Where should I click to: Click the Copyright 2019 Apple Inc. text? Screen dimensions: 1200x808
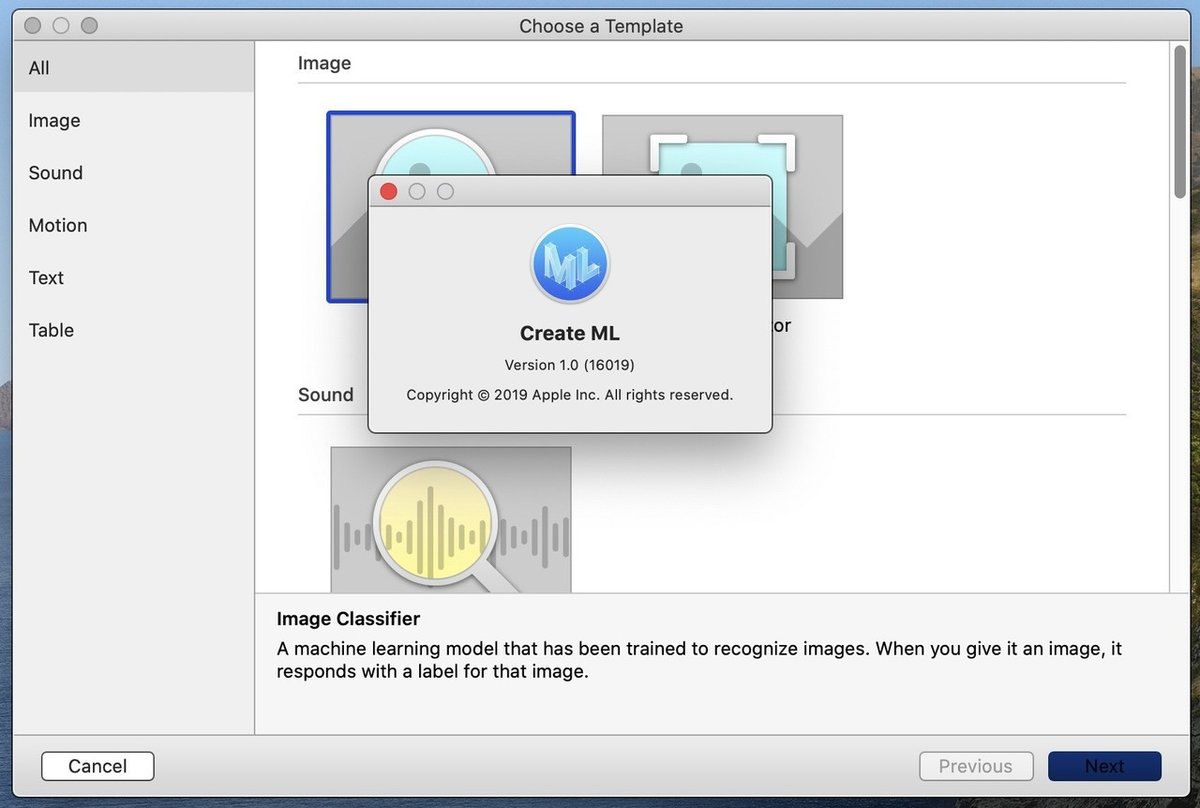point(570,395)
